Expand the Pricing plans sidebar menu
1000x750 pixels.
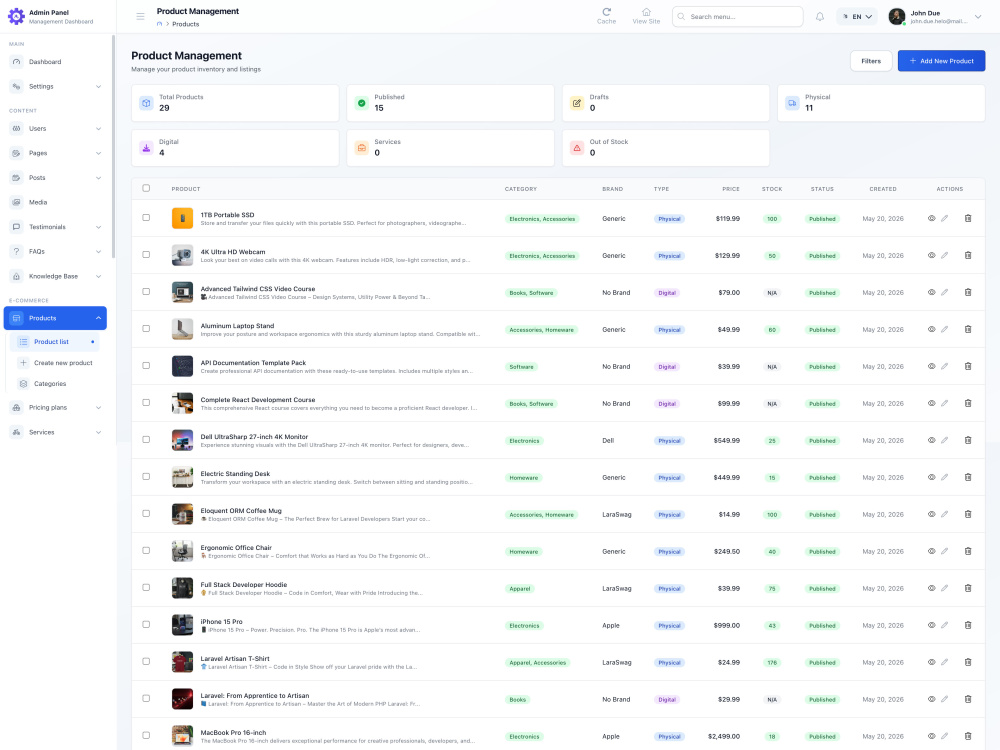click(x=55, y=408)
